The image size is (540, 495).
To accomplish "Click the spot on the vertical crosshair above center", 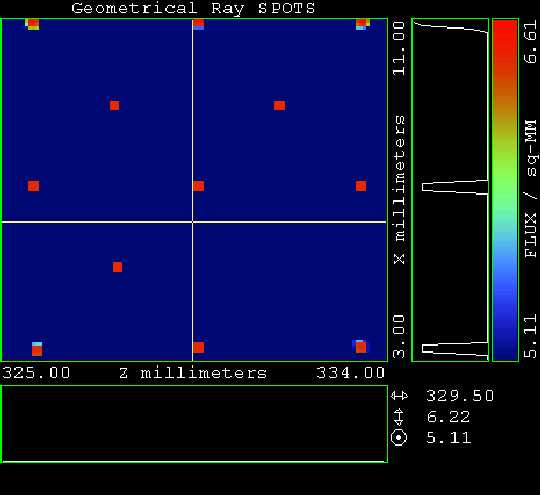I will pos(198,186).
